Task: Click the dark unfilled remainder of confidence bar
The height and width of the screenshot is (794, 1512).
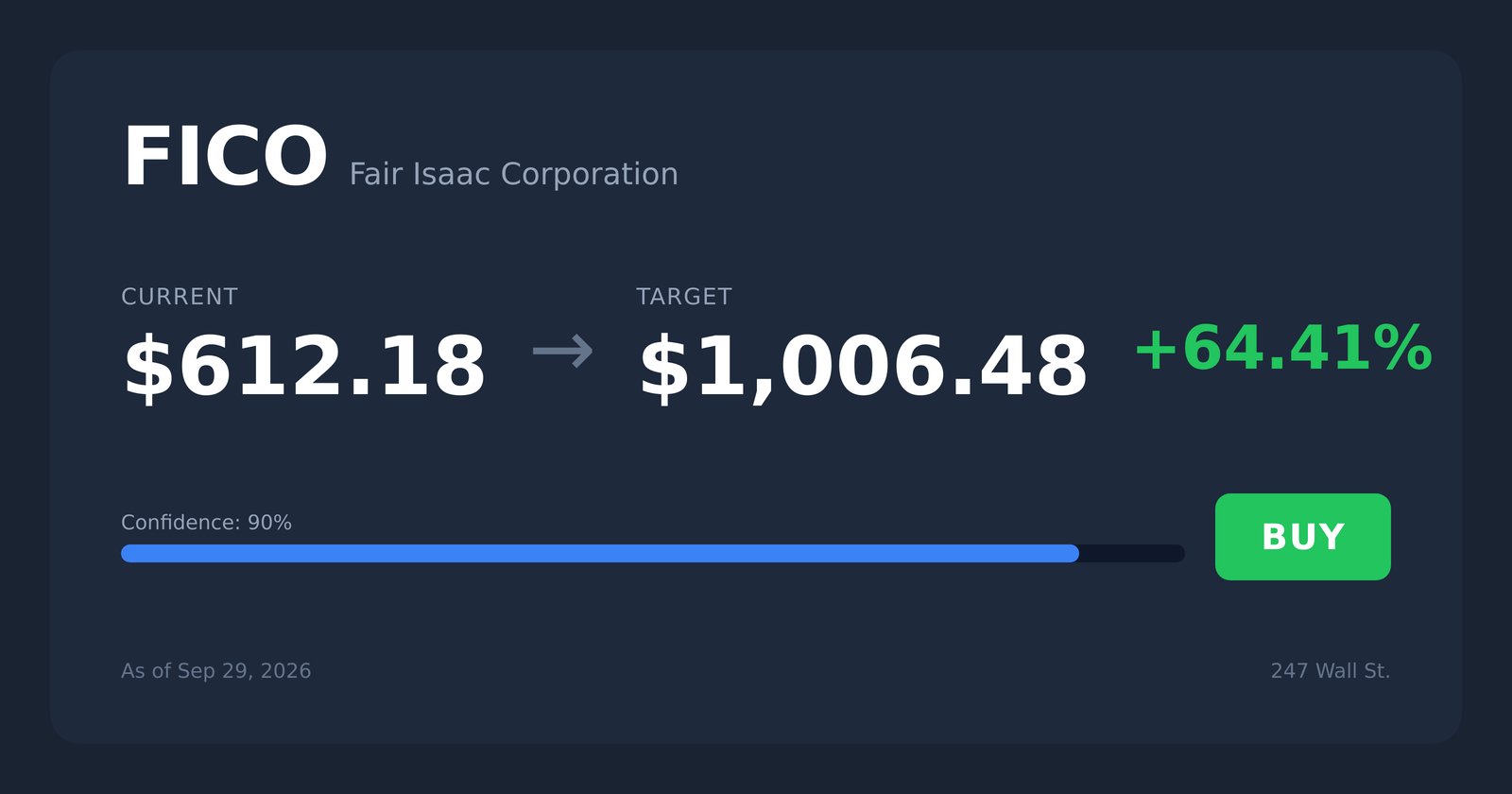Action: [1132, 554]
